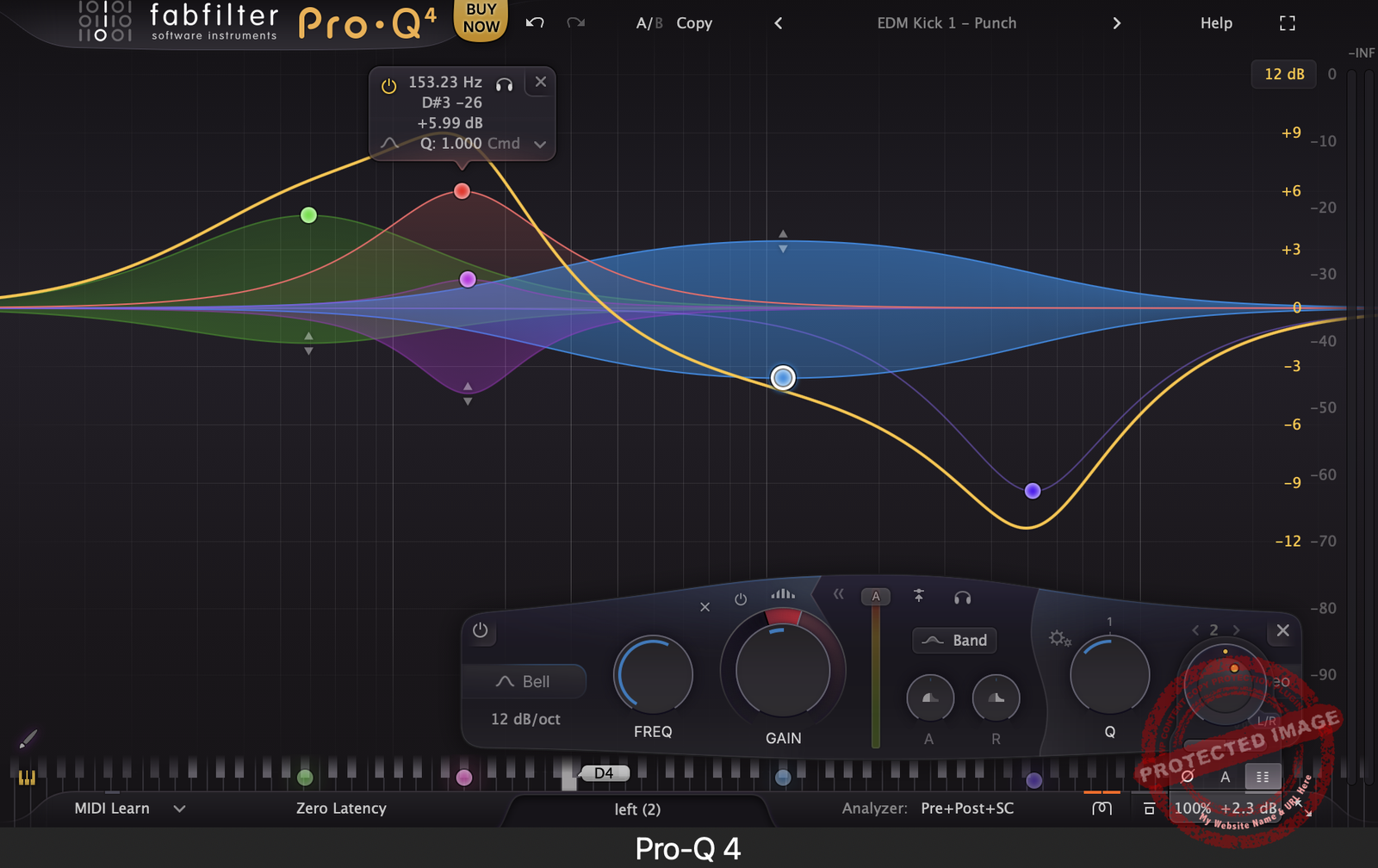
Task: Click the Release knob
Action: click(996, 698)
